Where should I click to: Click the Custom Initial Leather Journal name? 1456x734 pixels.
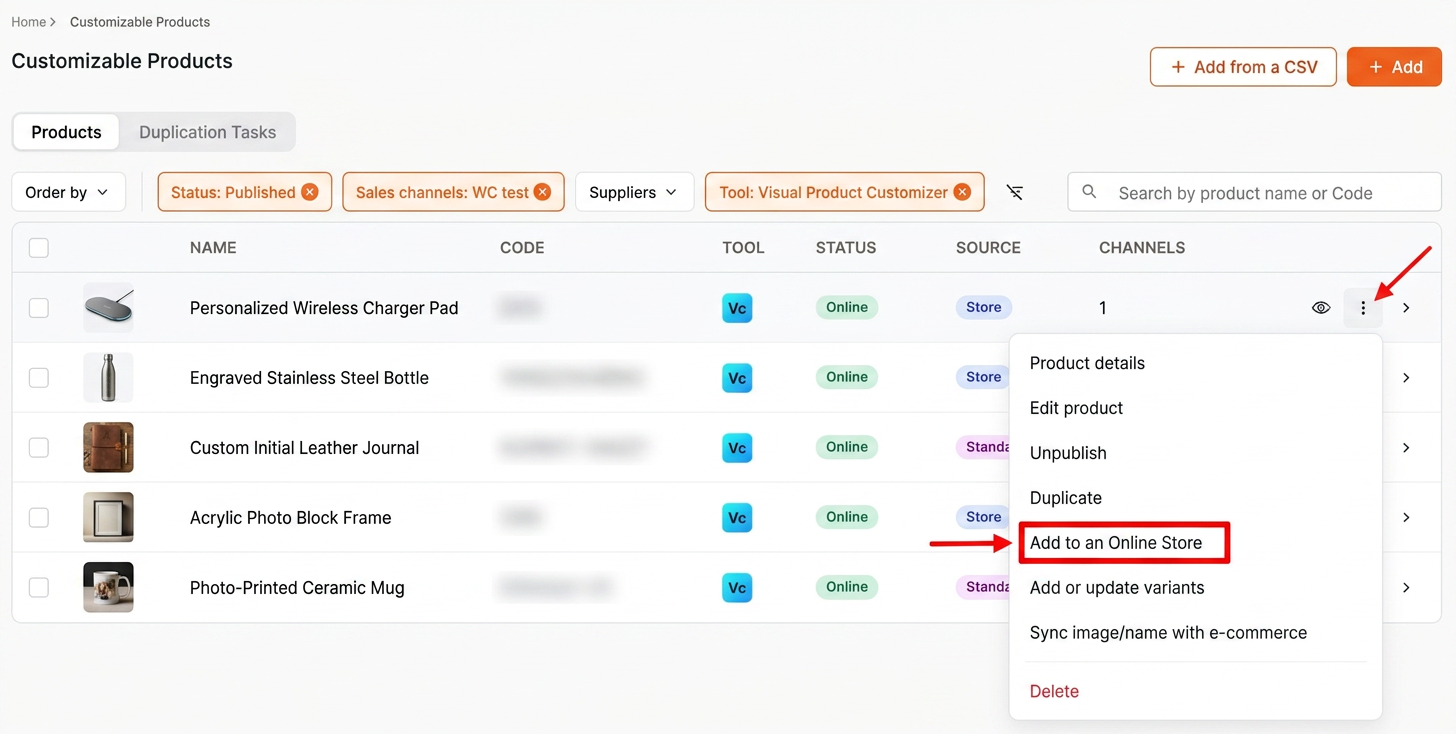304,448
